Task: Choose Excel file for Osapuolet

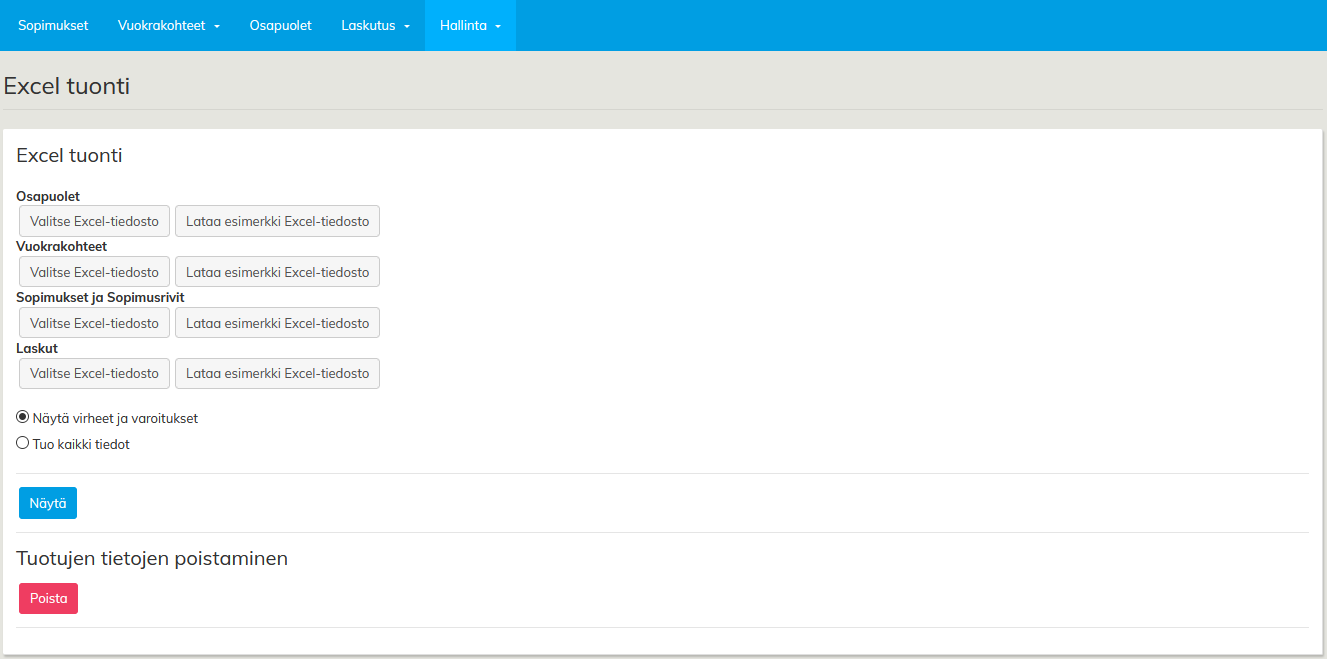Action: click(x=94, y=221)
